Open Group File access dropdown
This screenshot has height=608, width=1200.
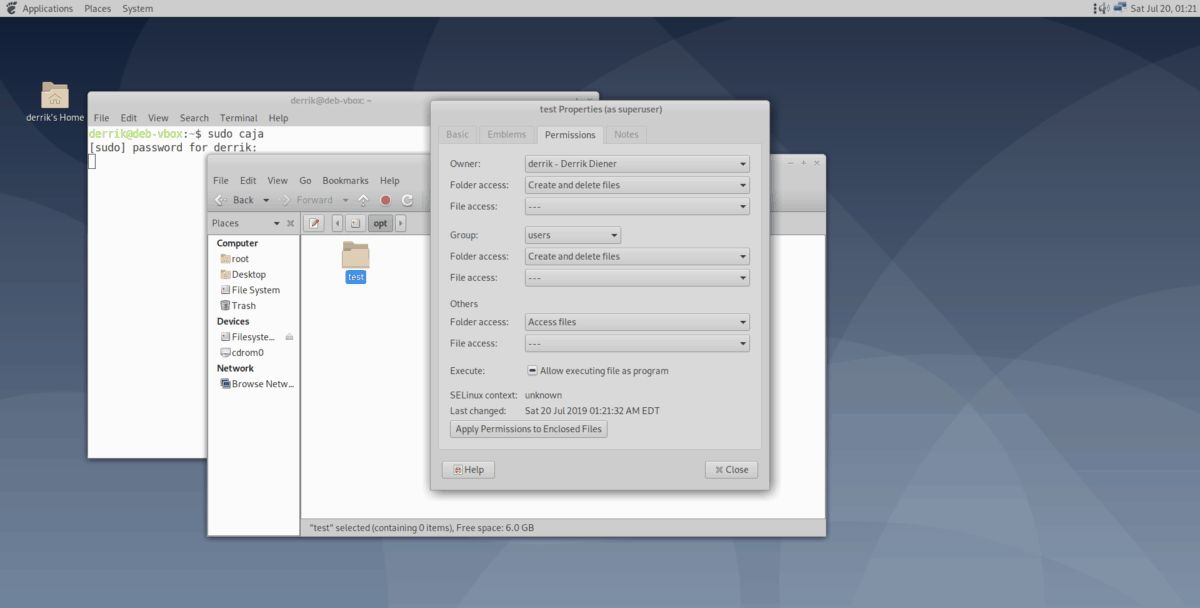coord(637,279)
